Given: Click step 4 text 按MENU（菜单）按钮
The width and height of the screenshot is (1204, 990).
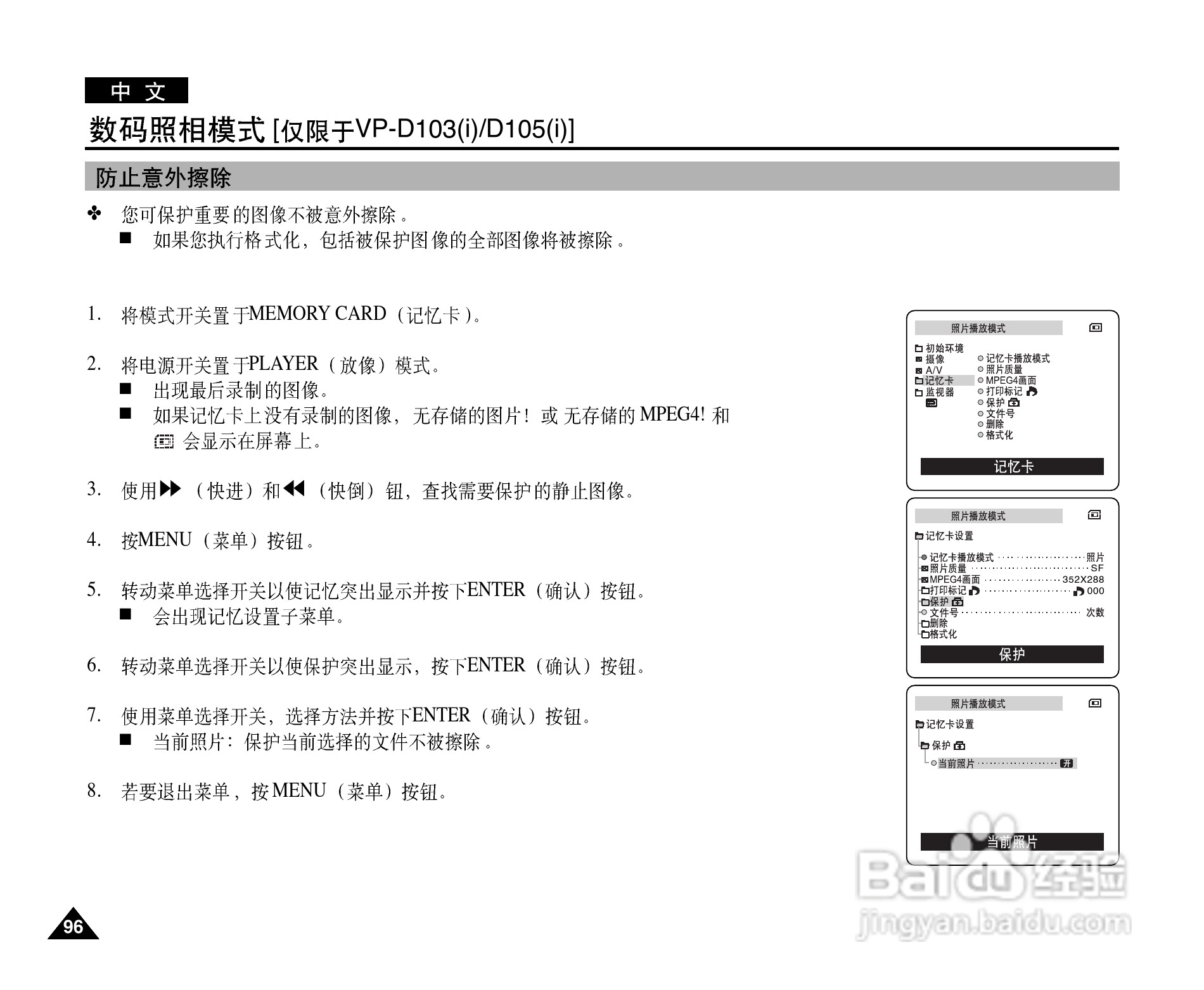Looking at the screenshot, I should (x=217, y=540).
